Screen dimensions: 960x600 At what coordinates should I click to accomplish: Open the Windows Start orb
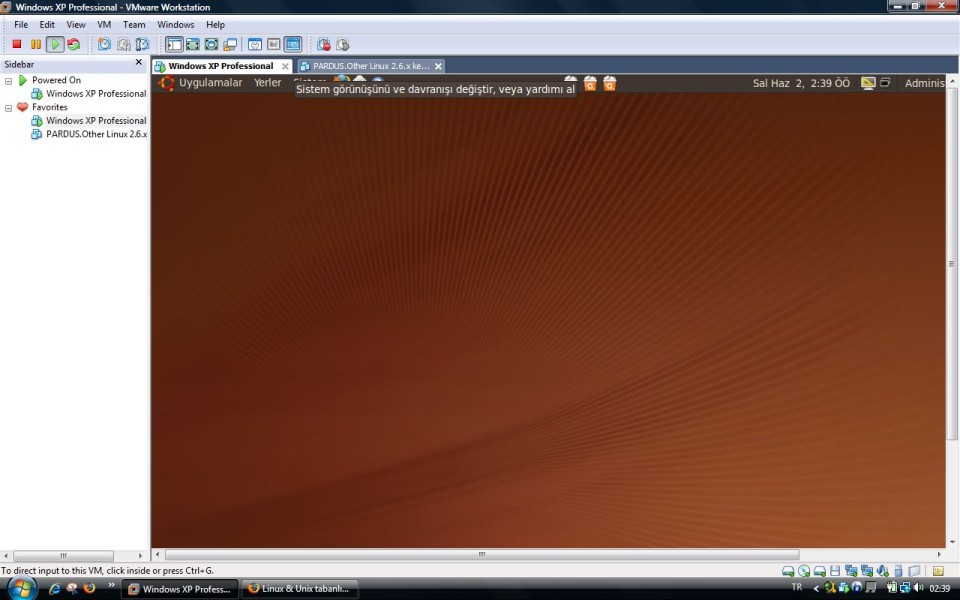22,588
